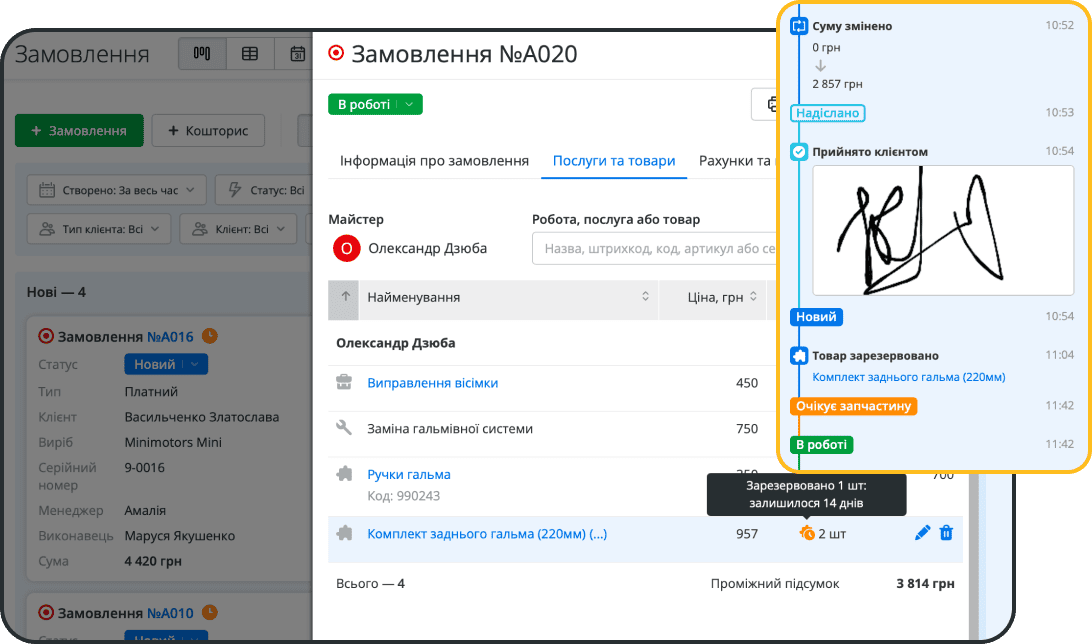The height and width of the screenshot is (644, 1092).
Task: Open the calendar view
Action: [x=296, y=53]
